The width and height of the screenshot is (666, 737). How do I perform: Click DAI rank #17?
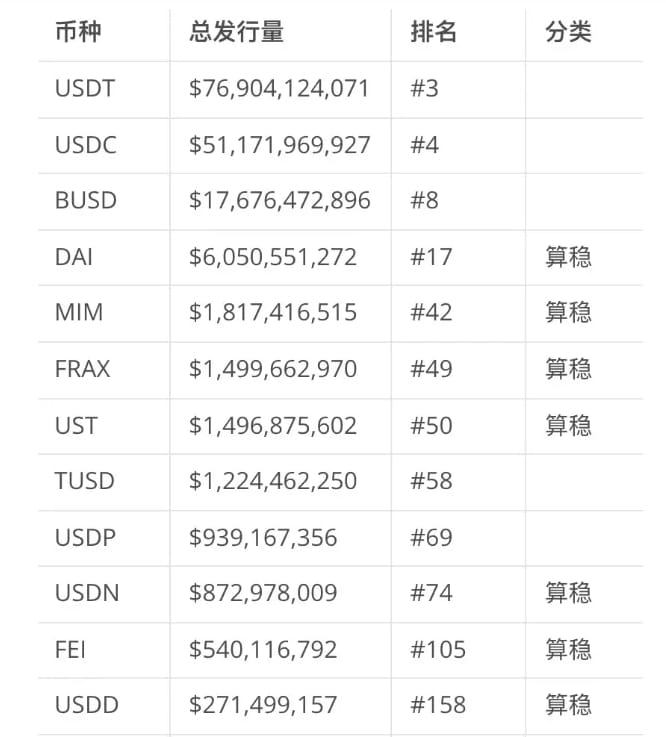(x=431, y=257)
